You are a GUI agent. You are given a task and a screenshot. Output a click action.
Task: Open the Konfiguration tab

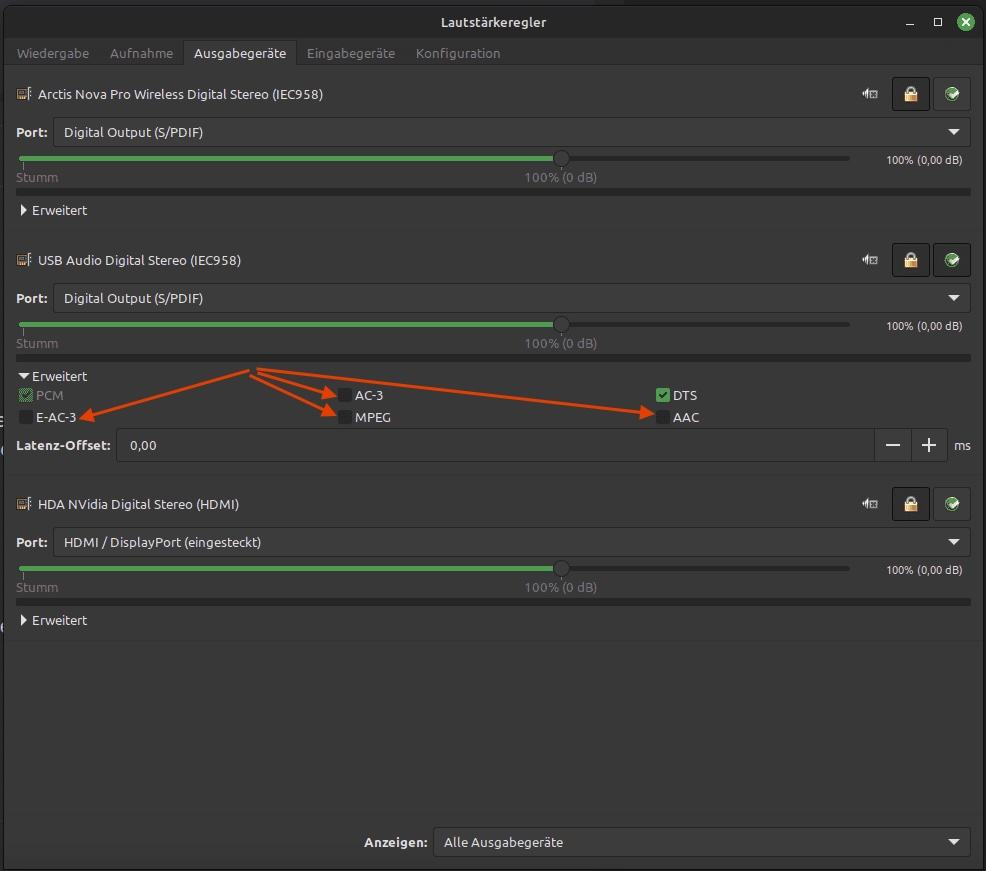(458, 53)
